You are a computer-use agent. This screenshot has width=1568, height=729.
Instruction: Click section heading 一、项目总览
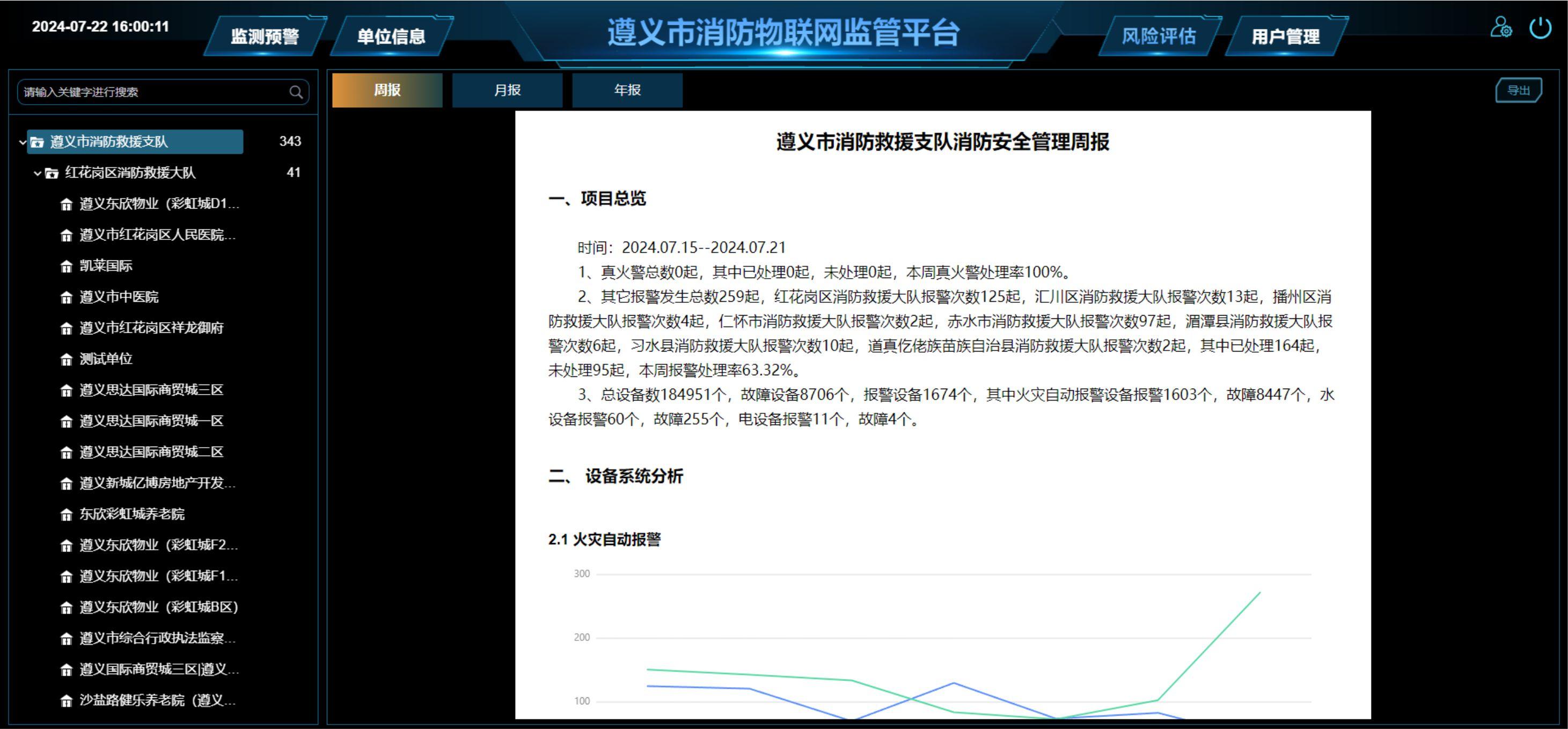[597, 199]
